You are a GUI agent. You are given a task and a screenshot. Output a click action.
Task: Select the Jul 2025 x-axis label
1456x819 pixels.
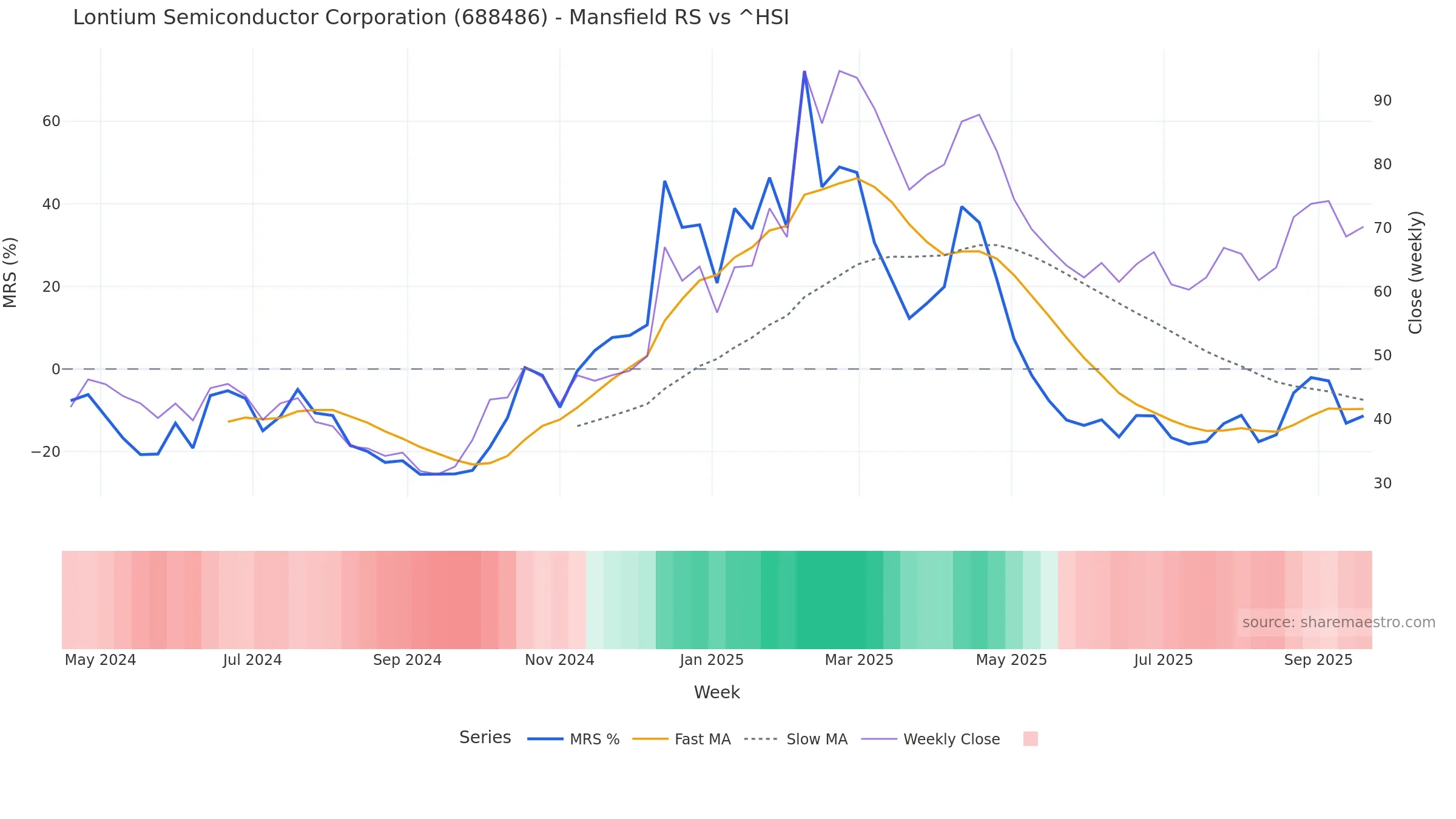click(x=1164, y=660)
